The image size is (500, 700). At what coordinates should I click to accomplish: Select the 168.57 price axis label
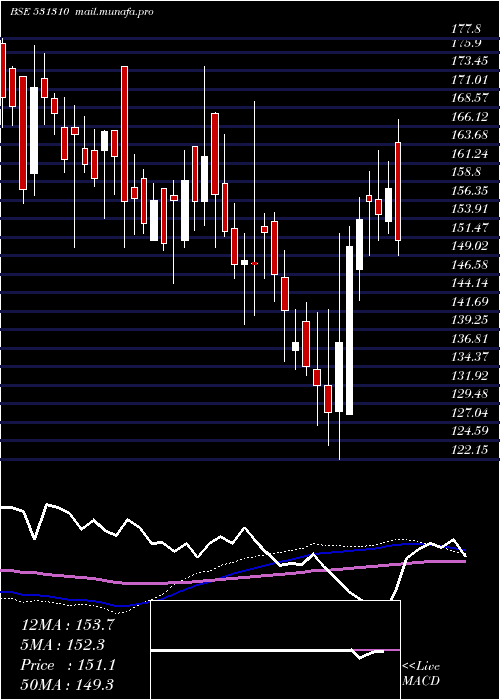pos(470,97)
